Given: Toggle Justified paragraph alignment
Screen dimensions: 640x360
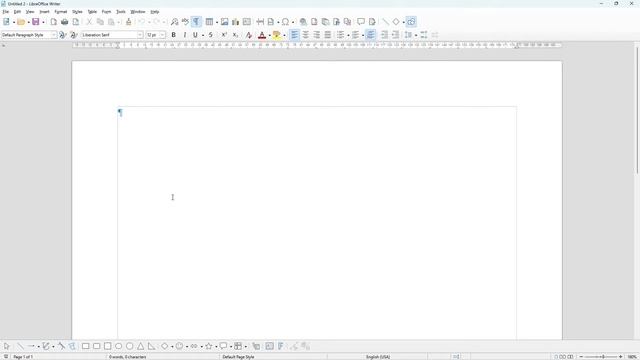Looking at the screenshot, I should [327, 35].
